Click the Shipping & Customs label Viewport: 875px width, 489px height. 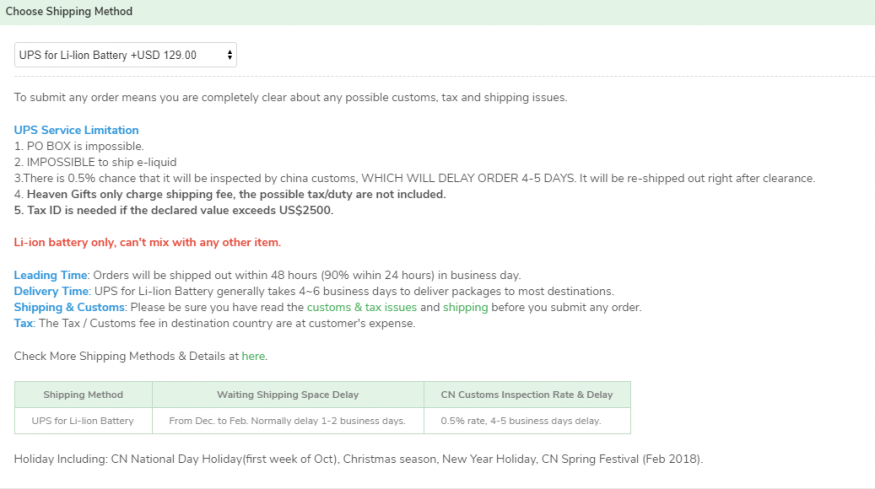click(x=69, y=308)
